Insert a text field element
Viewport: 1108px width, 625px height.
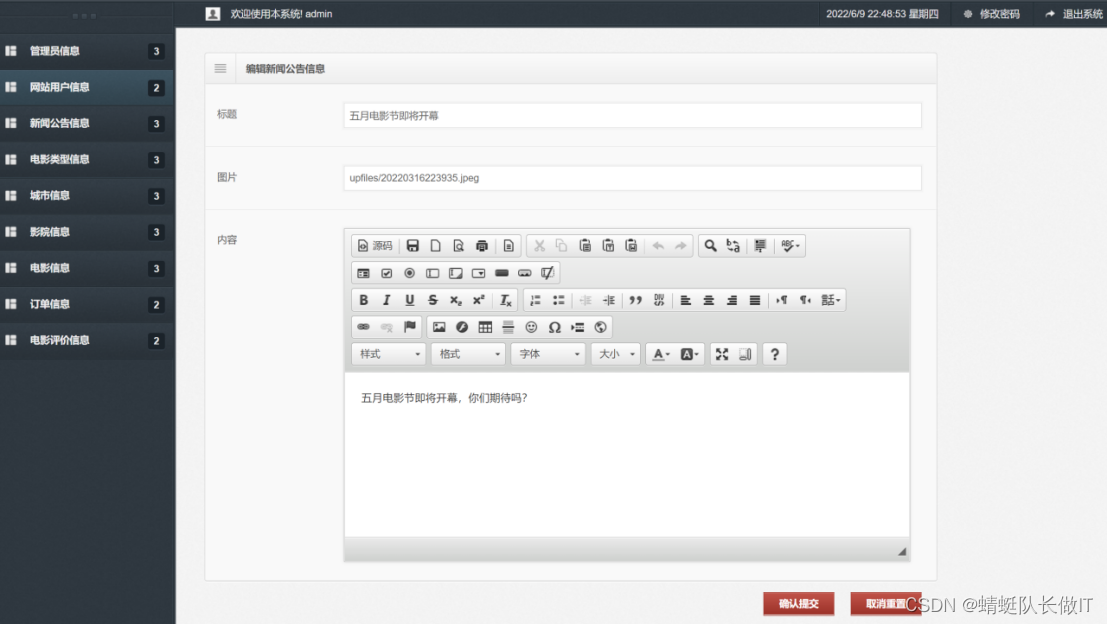(432, 273)
